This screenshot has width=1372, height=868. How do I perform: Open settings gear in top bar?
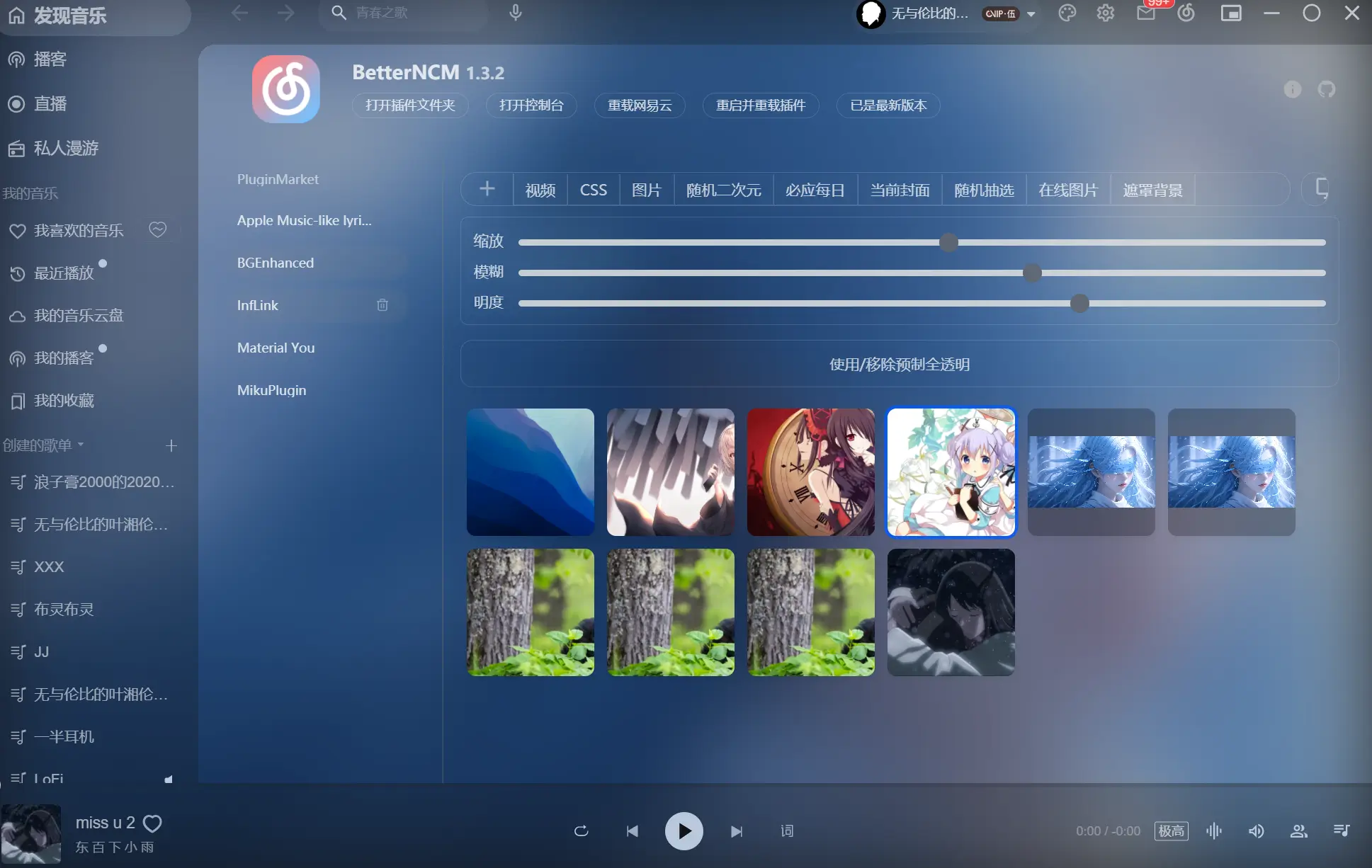1106,13
